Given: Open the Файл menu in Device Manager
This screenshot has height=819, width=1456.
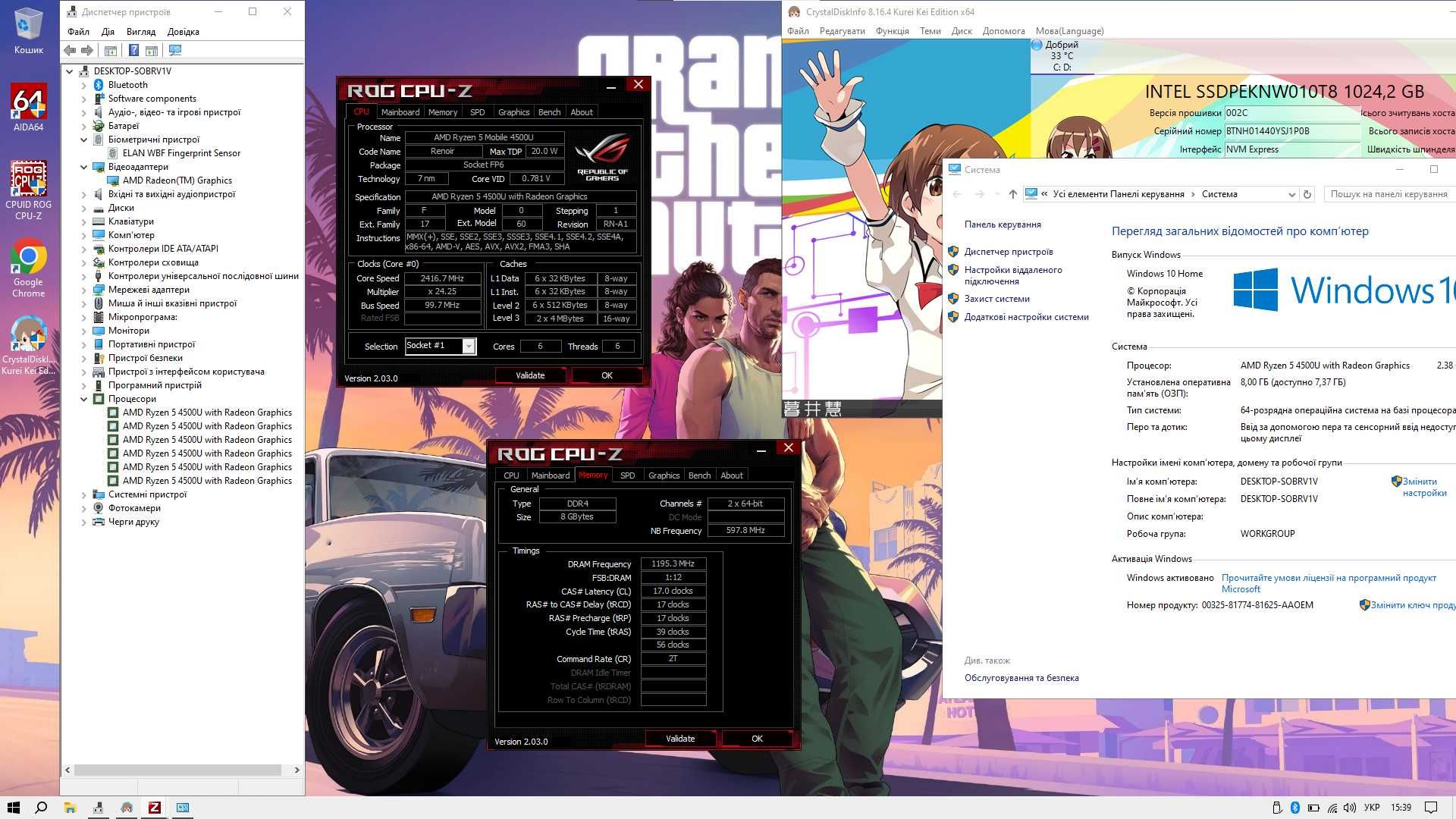Looking at the screenshot, I should point(78,32).
